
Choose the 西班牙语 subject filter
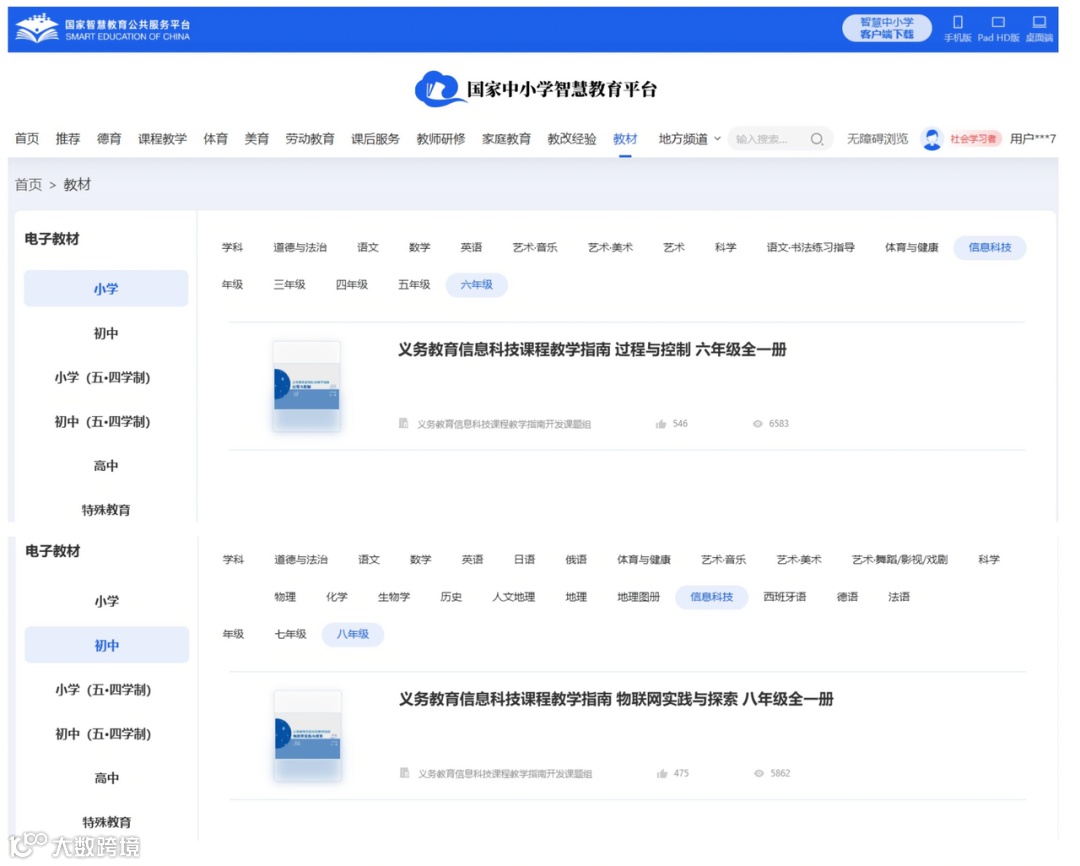[785, 597]
